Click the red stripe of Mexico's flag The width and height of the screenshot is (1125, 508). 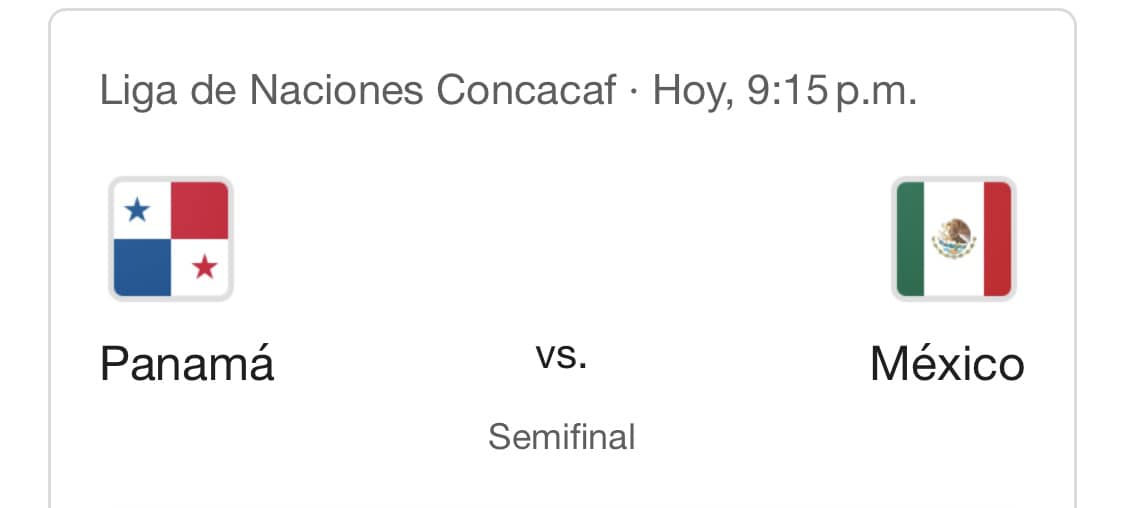[x=997, y=239]
